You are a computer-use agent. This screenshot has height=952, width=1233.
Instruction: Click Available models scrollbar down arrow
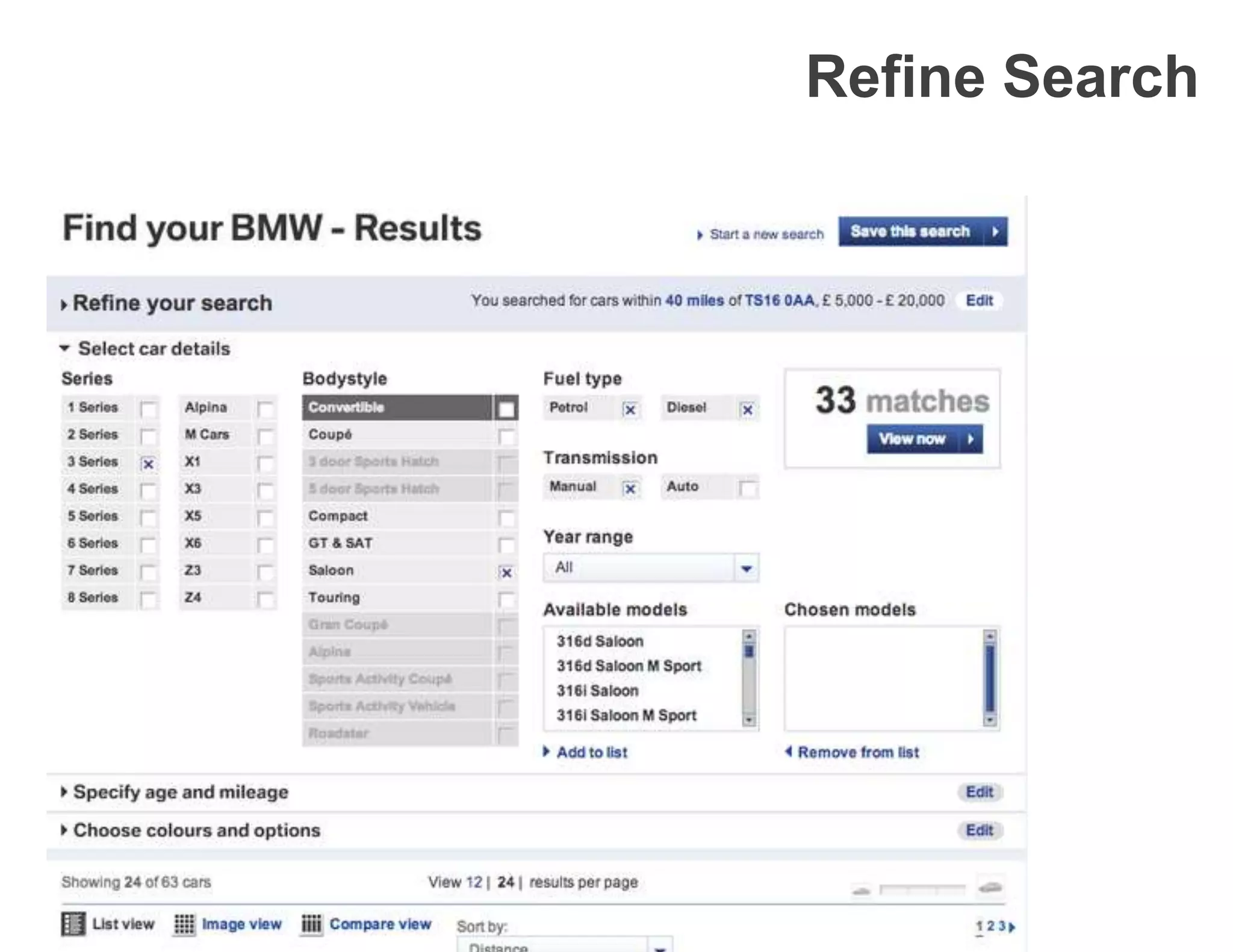(749, 720)
